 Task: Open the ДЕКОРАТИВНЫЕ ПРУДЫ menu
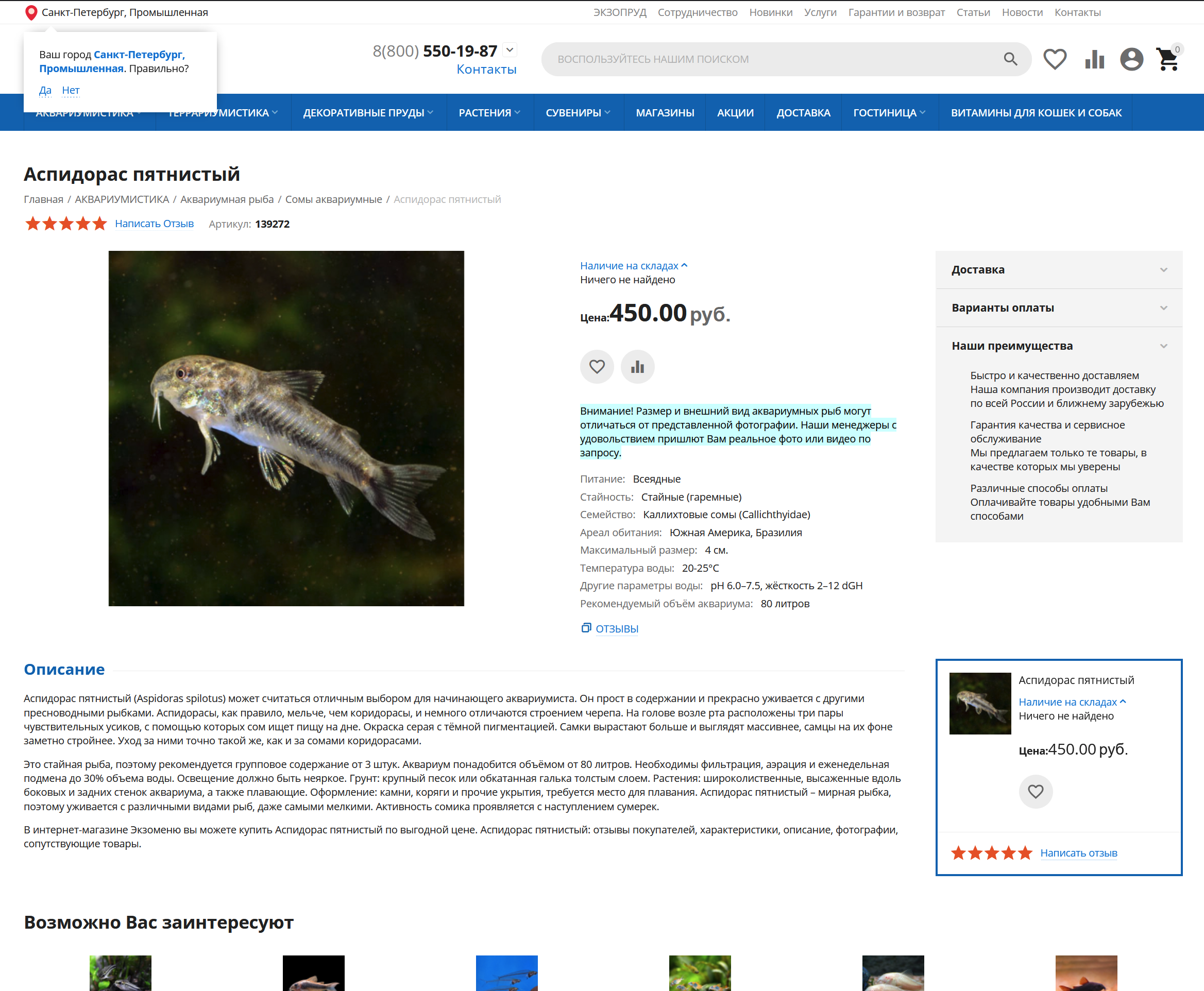pyautogui.click(x=368, y=112)
